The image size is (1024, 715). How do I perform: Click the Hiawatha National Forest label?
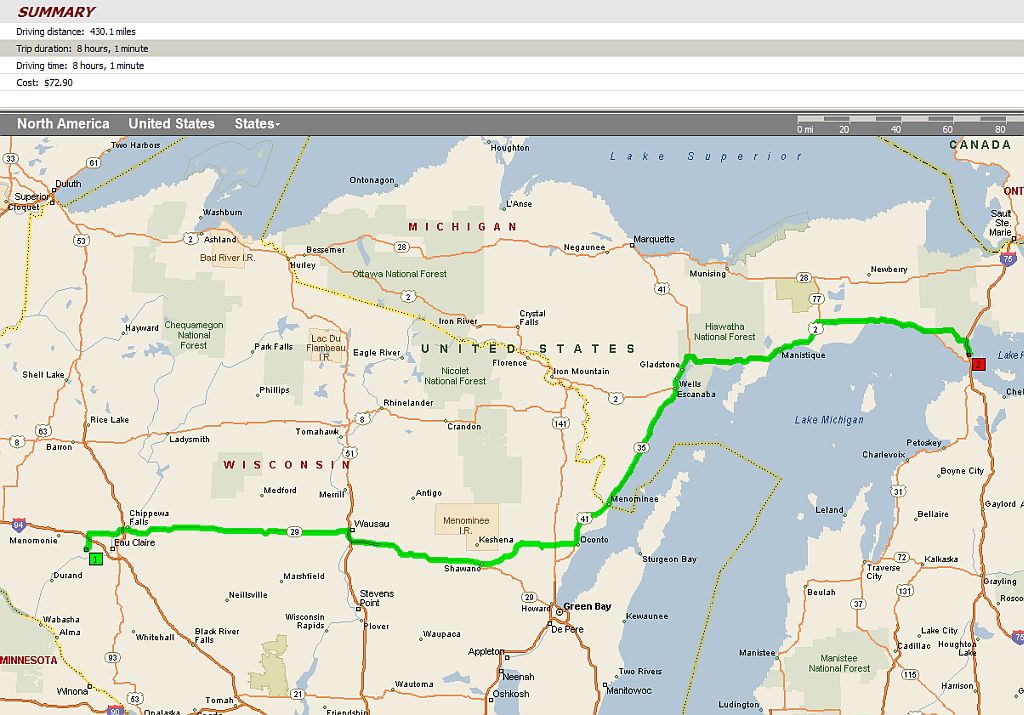[724, 332]
